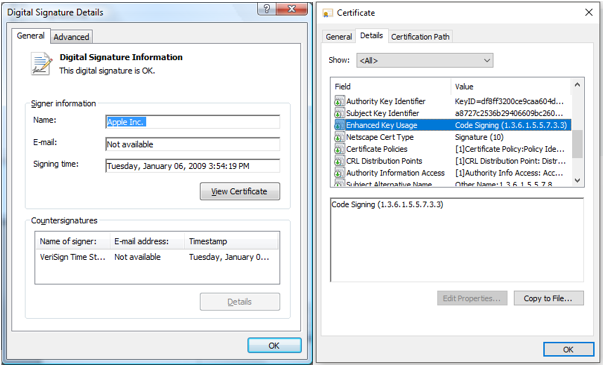Select the Details tab in Certificate window

(371, 36)
